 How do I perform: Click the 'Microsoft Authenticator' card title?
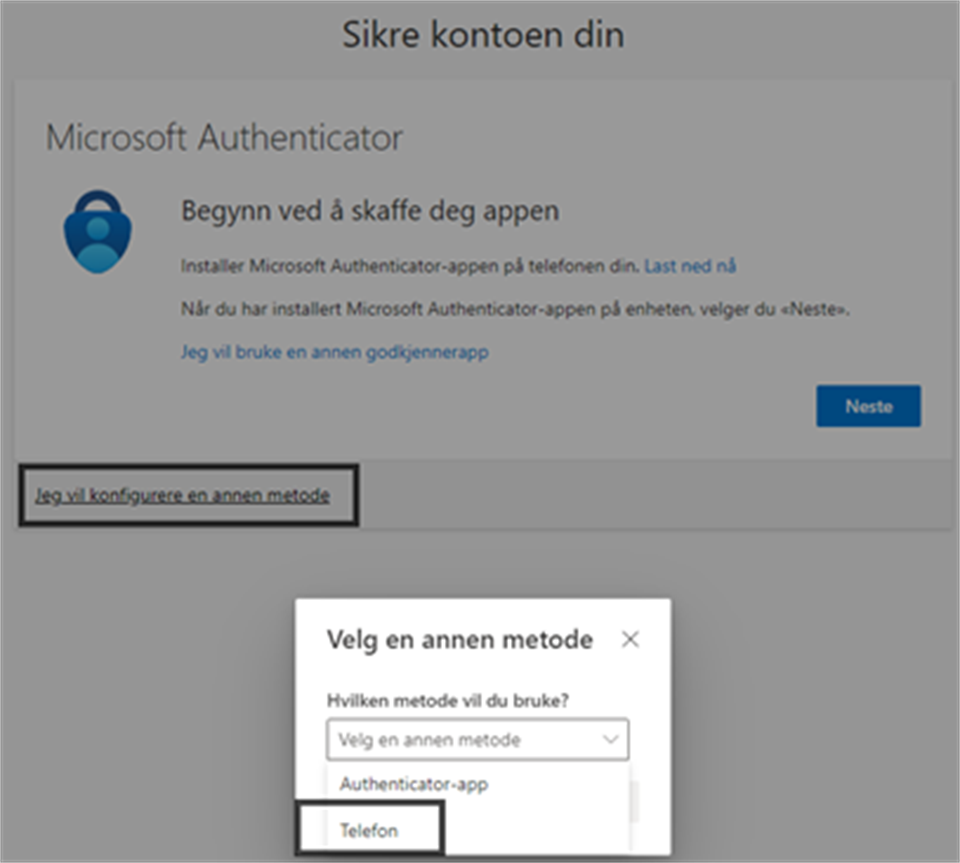pos(224,137)
